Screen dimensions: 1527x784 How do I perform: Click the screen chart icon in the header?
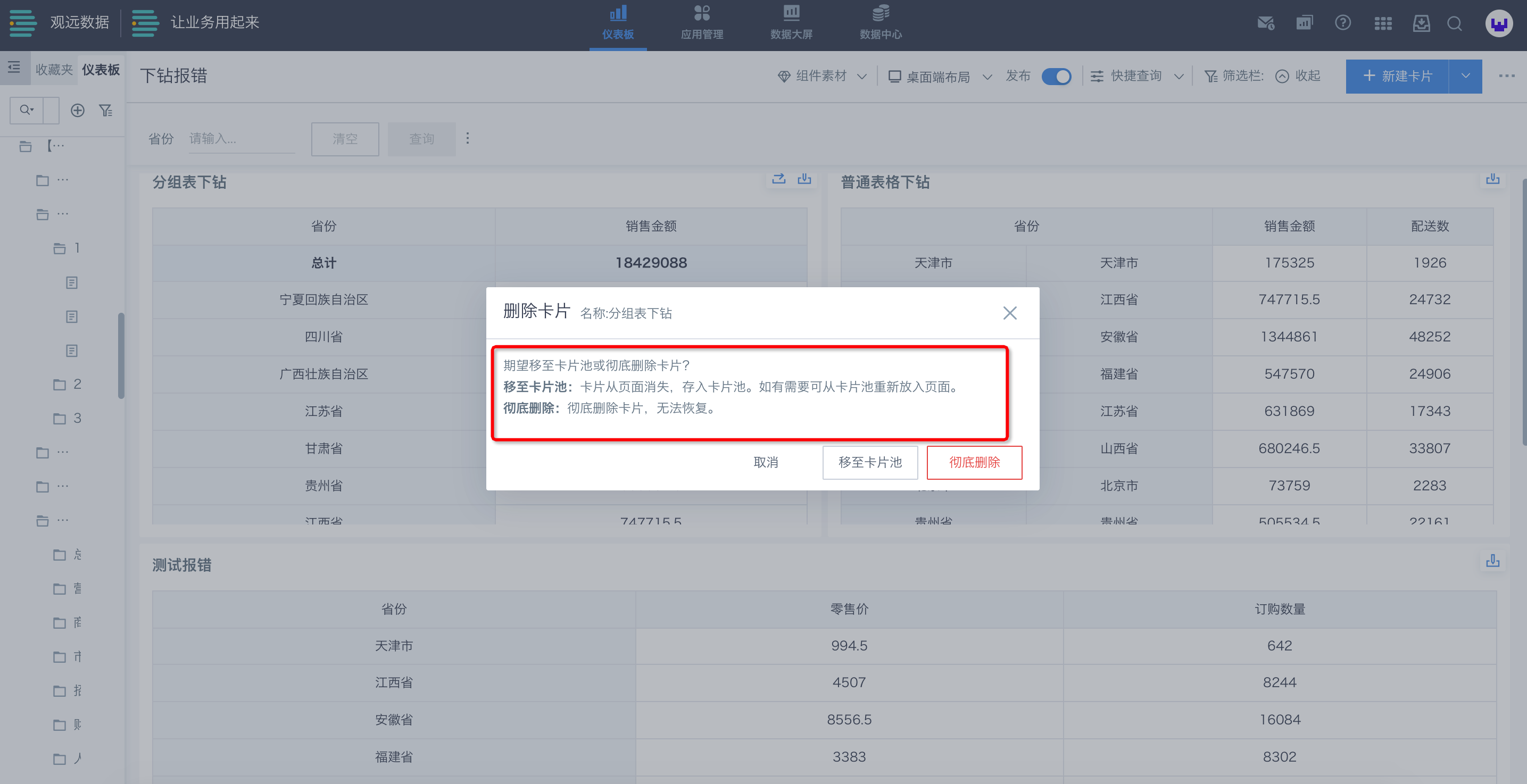click(1304, 24)
